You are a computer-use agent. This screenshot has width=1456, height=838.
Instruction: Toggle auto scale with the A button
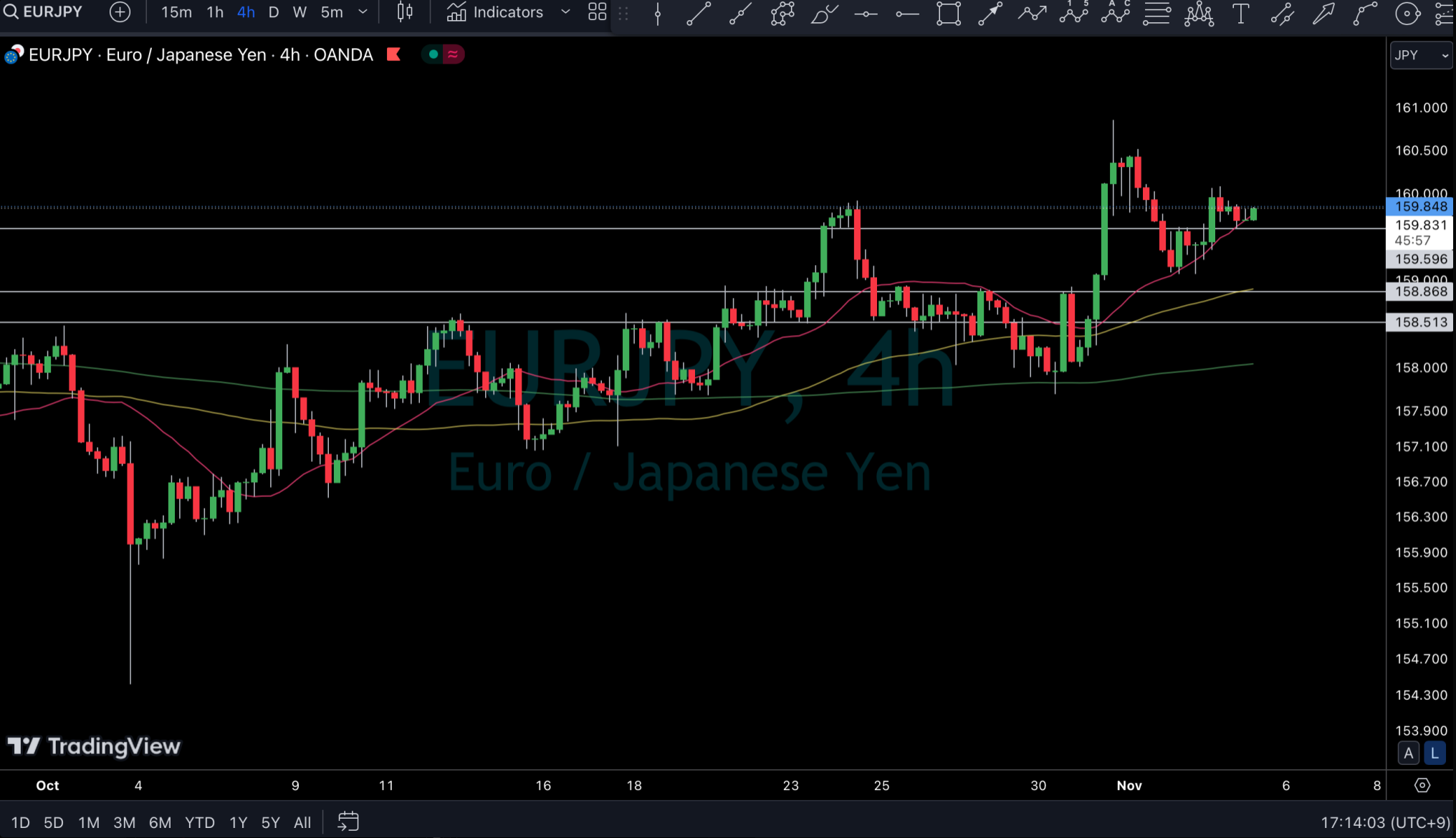click(1408, 753)
